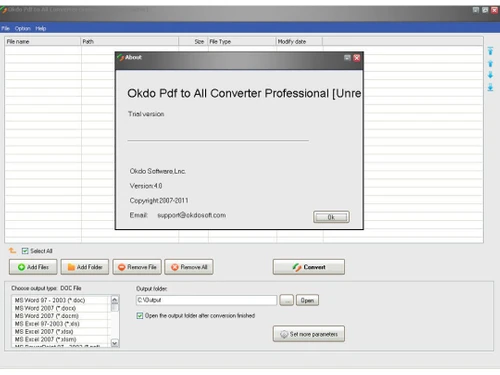This screenshot has height=375, width=500.
Task: Select MS Excel 2007 (*.xlsm) output type
Action: (x=61, y=339)
